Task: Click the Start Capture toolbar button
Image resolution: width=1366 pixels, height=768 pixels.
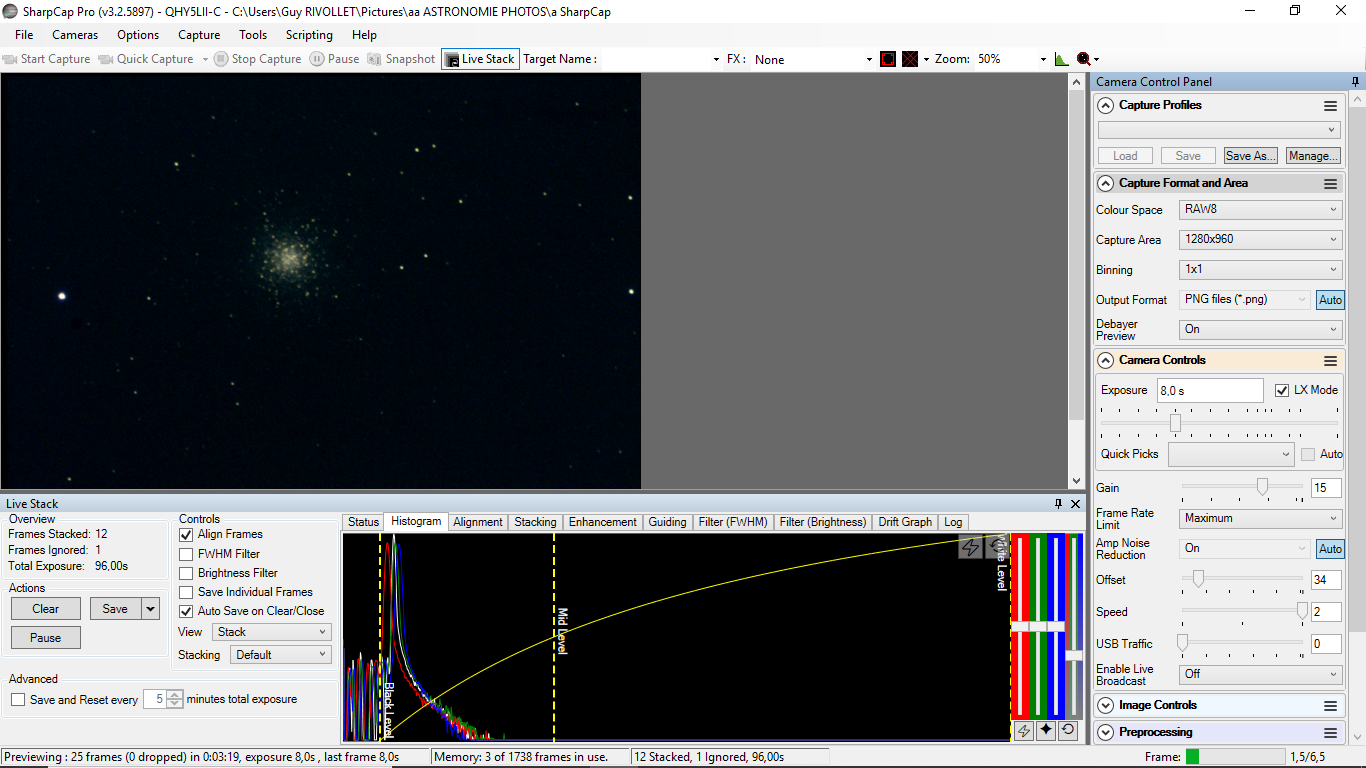Action: 47,59
